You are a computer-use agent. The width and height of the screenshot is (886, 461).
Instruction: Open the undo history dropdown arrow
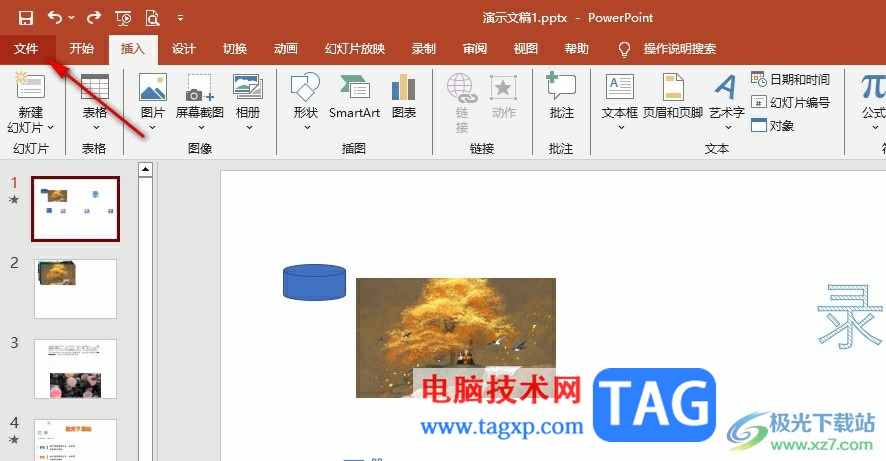pyautogui.click(x=72, y=18)
